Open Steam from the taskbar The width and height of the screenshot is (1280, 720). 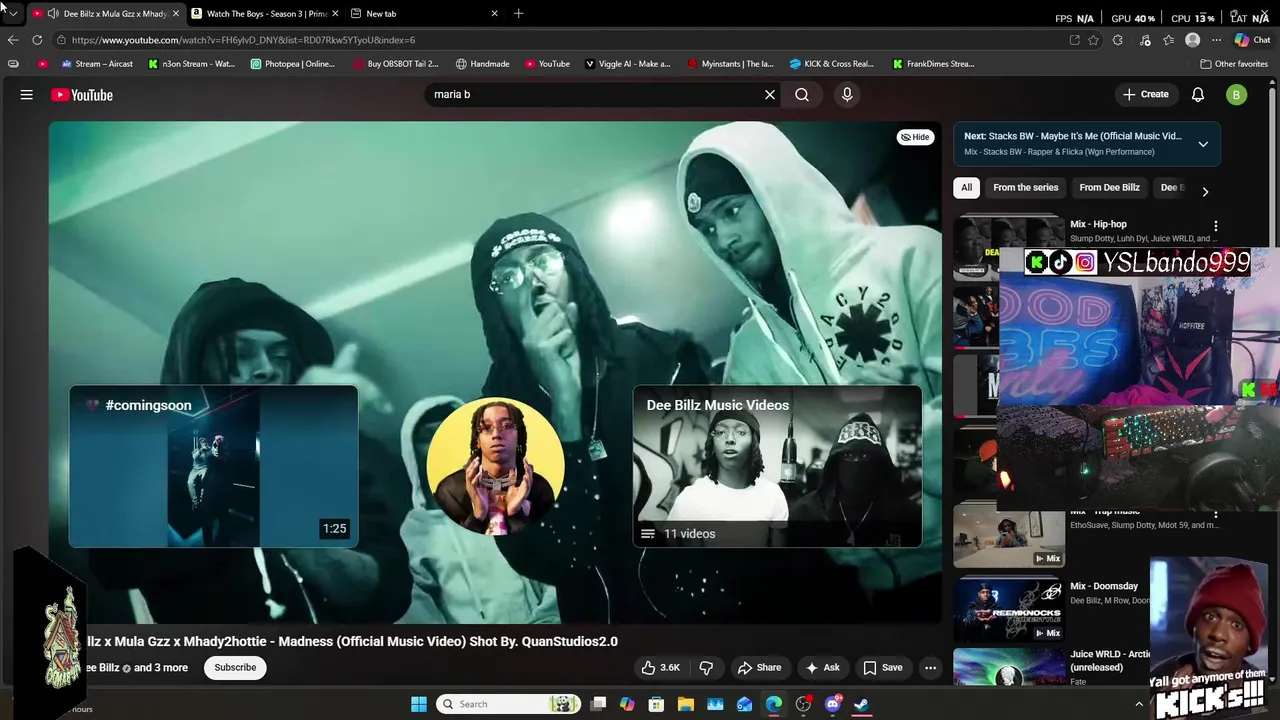click(x=861, y=704)
